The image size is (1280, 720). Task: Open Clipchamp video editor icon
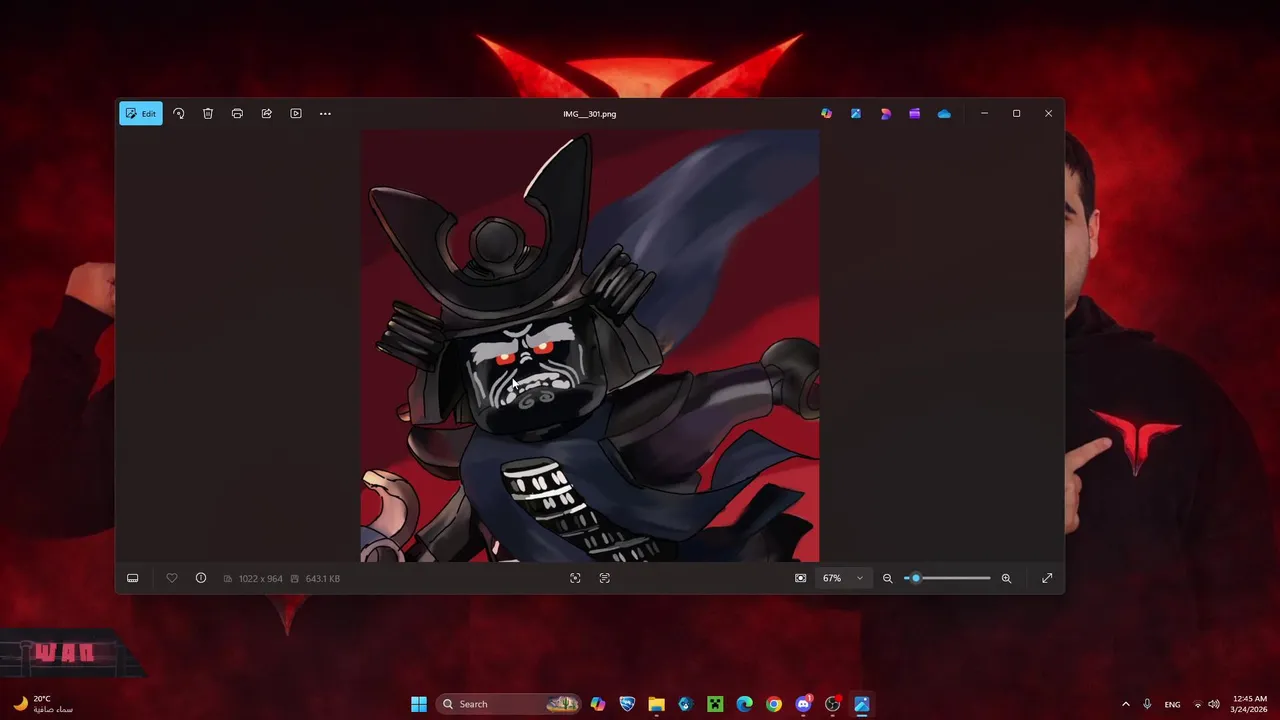pos(914,114)
